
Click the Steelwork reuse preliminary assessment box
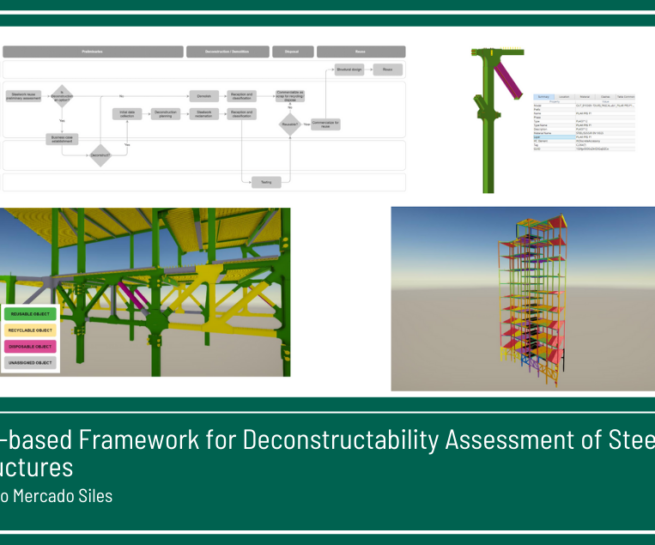(25, 96)
